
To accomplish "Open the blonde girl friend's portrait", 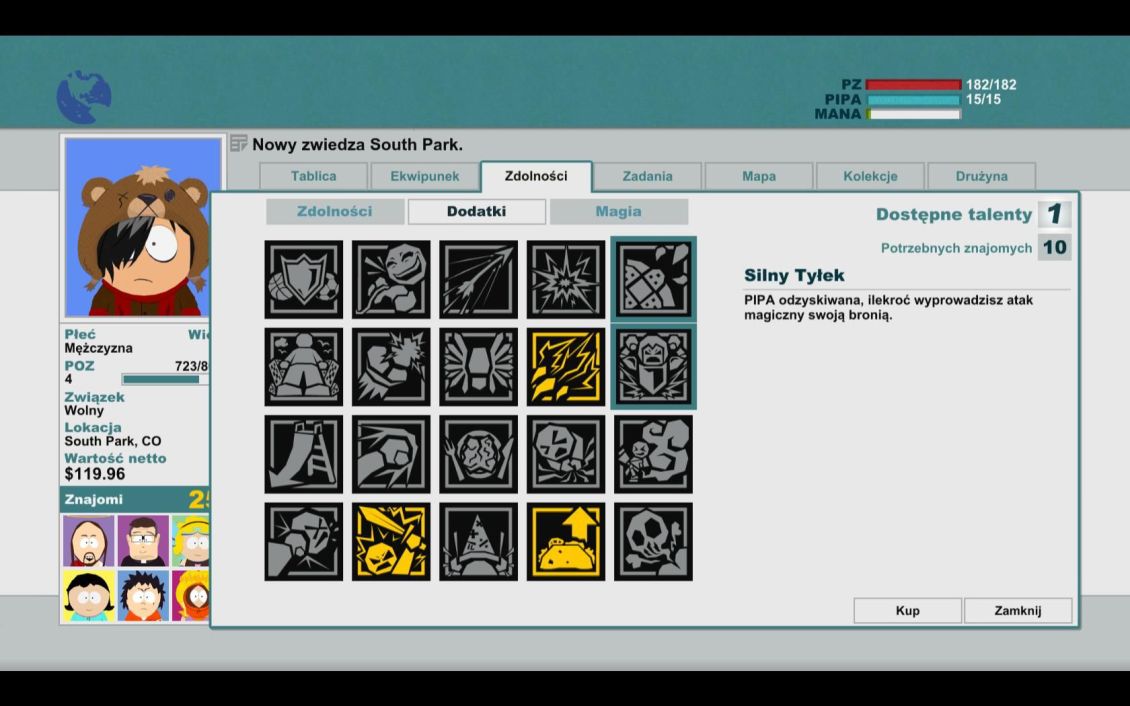I will click(x=191, y=541).
